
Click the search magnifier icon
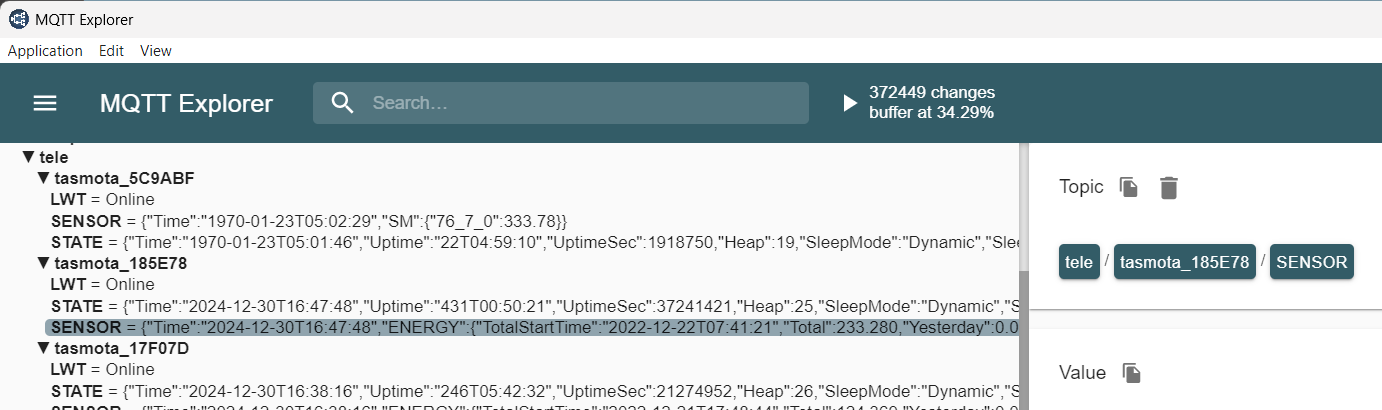point(343,103)
